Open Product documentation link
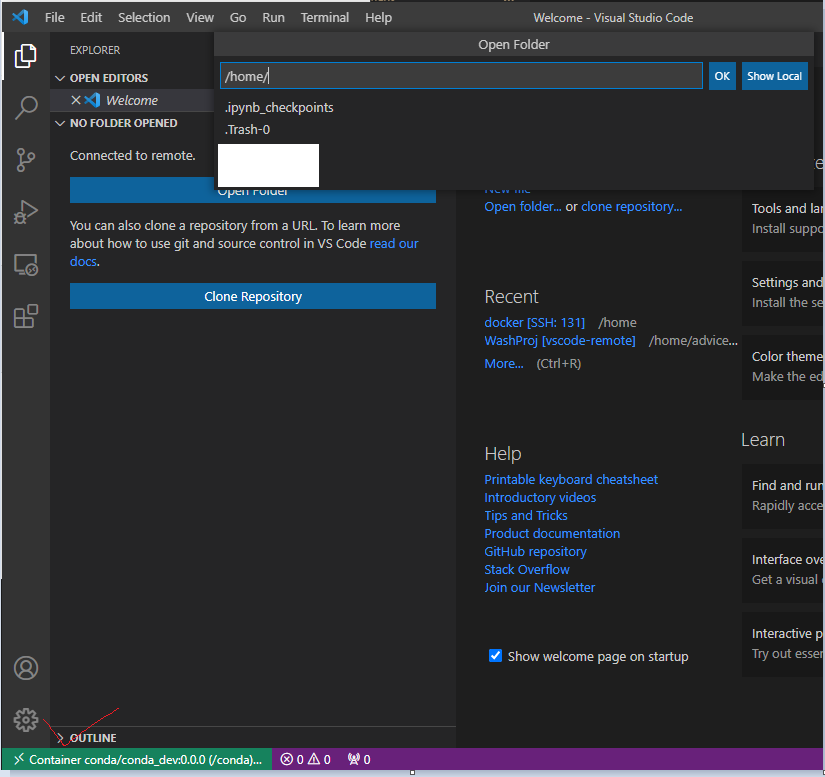 (552, 533)
